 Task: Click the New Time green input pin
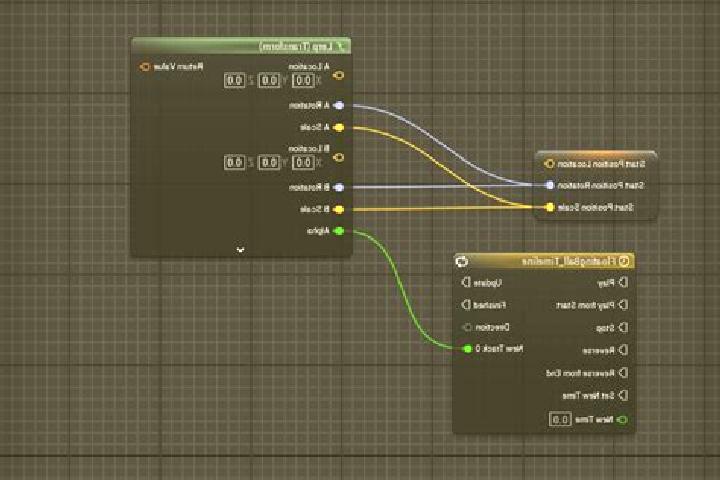click(x=622, y=419)
